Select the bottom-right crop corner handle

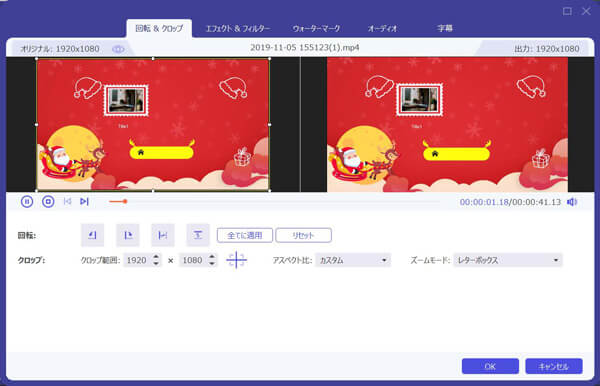tap(270, 191)
